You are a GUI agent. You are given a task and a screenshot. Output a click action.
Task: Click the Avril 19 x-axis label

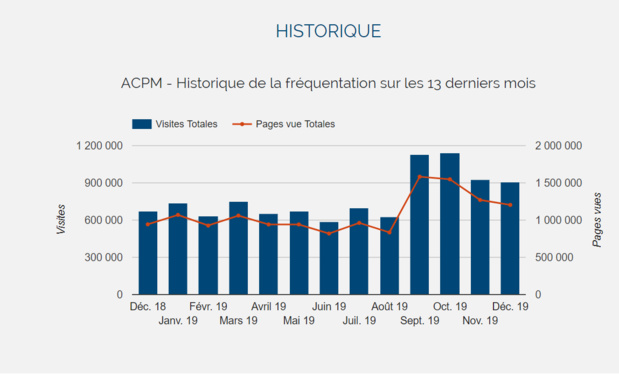268,307
